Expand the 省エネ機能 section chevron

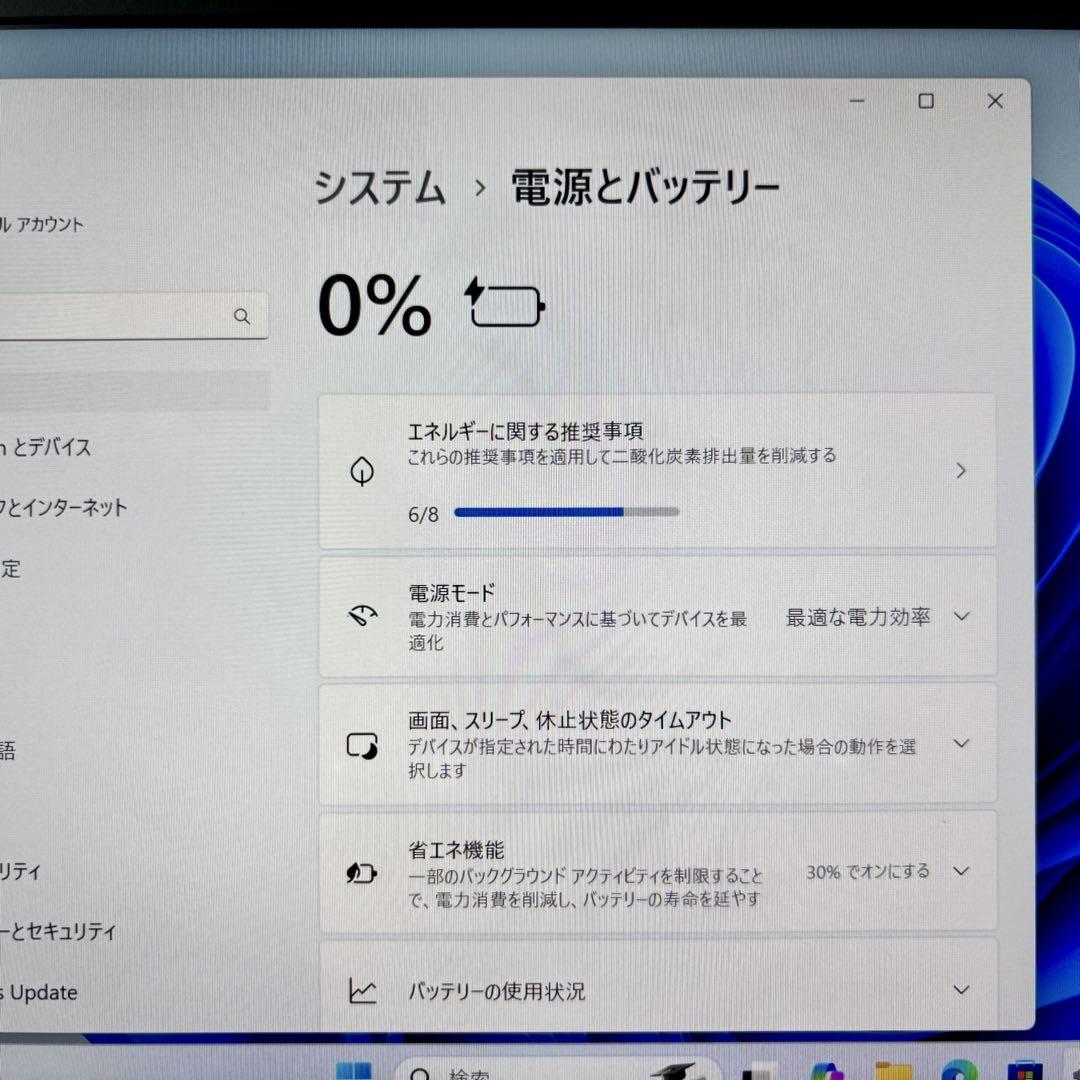click(x=961, y=871)
